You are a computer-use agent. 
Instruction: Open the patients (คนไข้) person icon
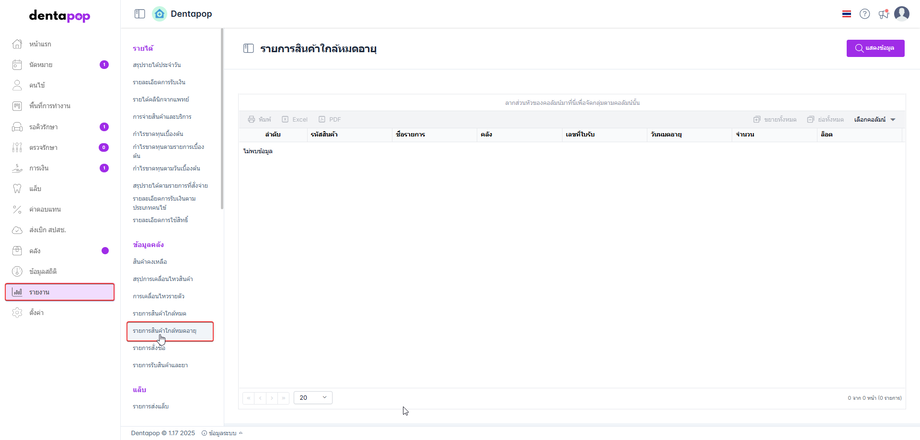pos(17,85)
